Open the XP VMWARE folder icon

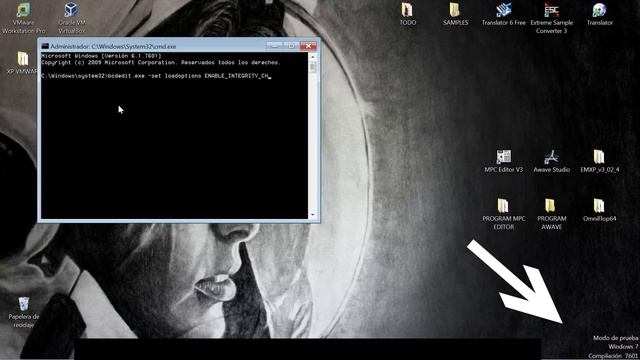[x=23, y=63]
